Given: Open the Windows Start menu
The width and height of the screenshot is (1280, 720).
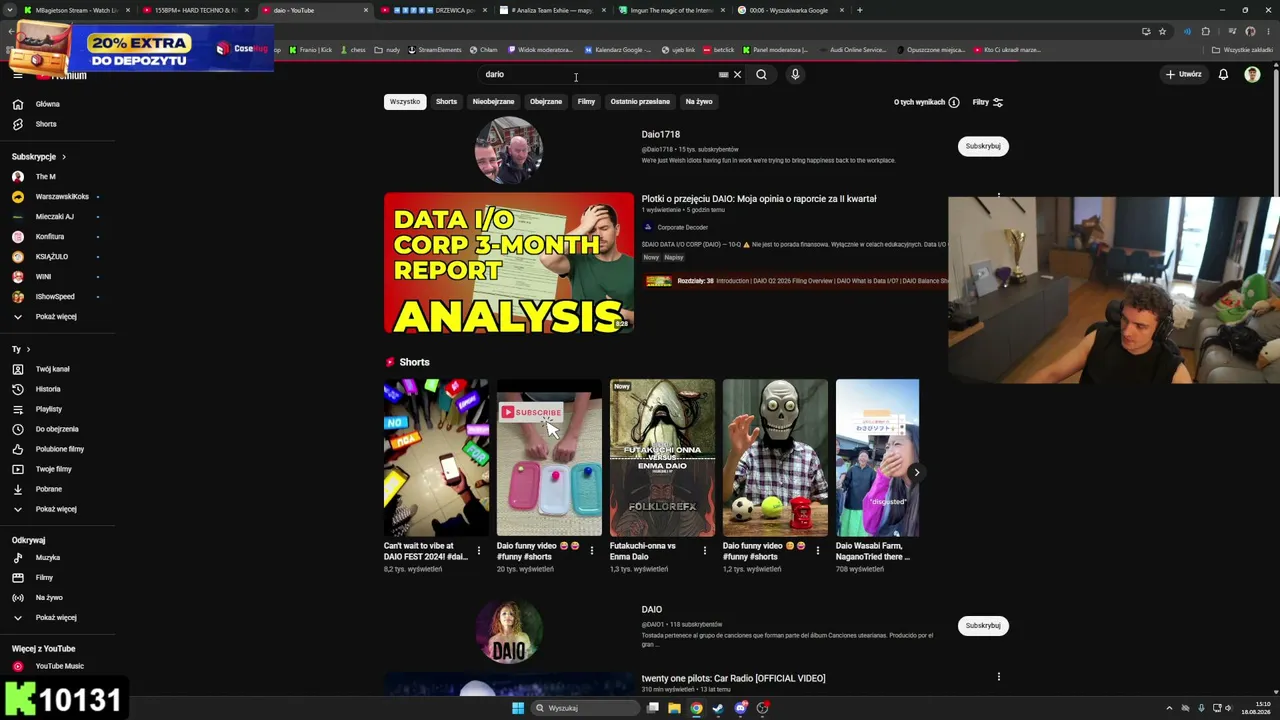Looking at the screenshot, I should click(x=518, y=708).
